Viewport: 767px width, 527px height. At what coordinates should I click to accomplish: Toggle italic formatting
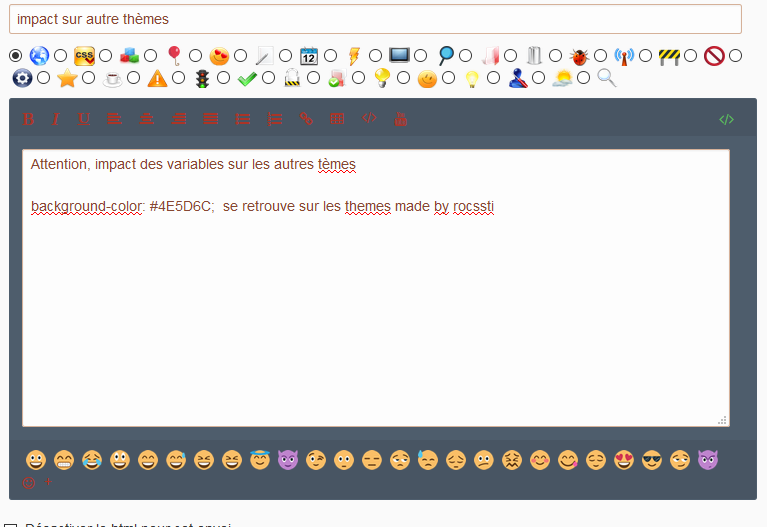click(56, 119)
